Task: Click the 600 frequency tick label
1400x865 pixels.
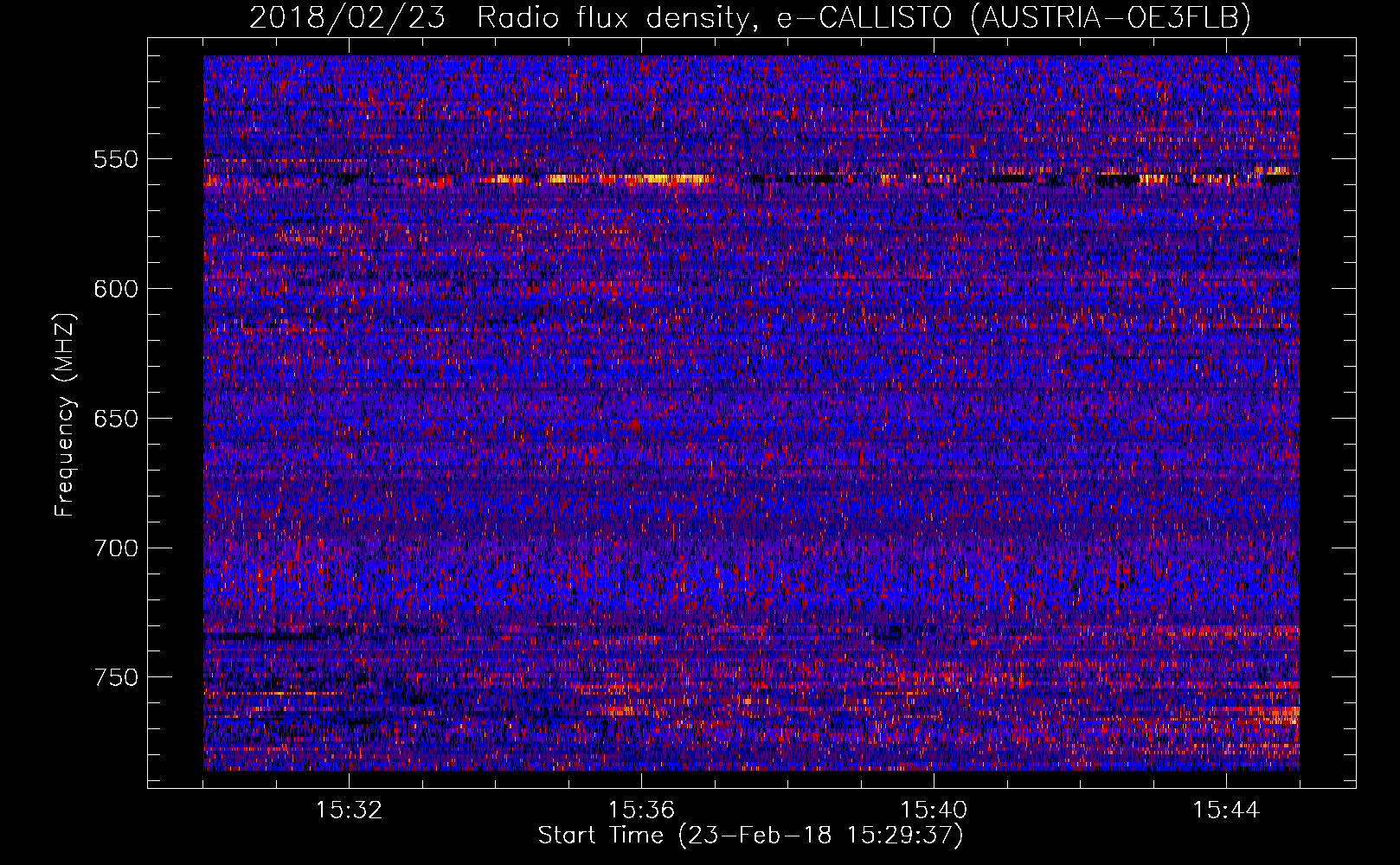Action: pyautogui.click(x=116, y=289)
